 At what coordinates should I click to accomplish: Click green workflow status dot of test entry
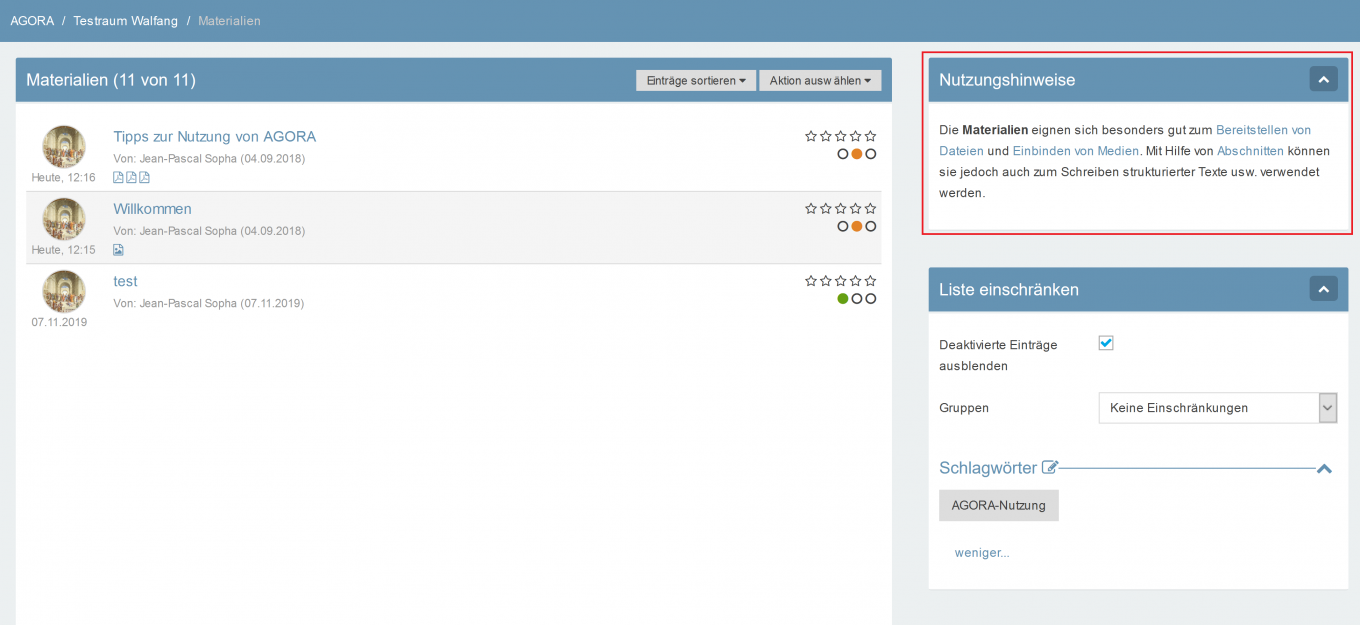pyautogui.click(x=842, y=299)
